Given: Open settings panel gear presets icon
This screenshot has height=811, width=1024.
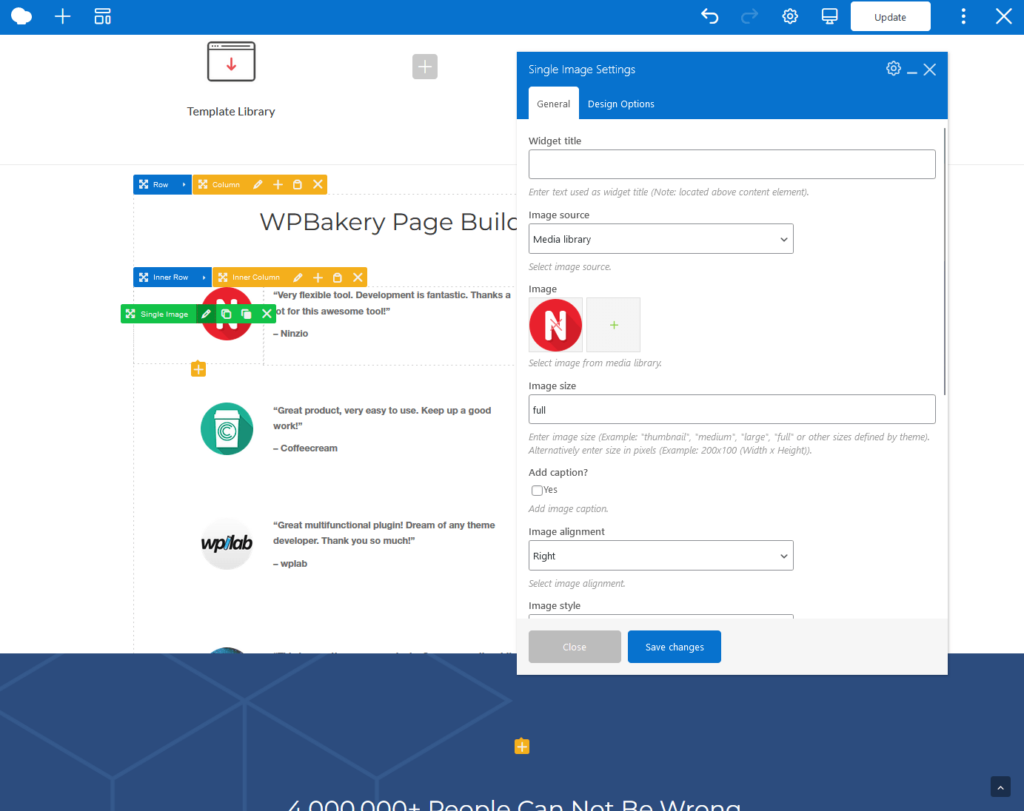Looking at the screenshot, I should click(893, 69).
